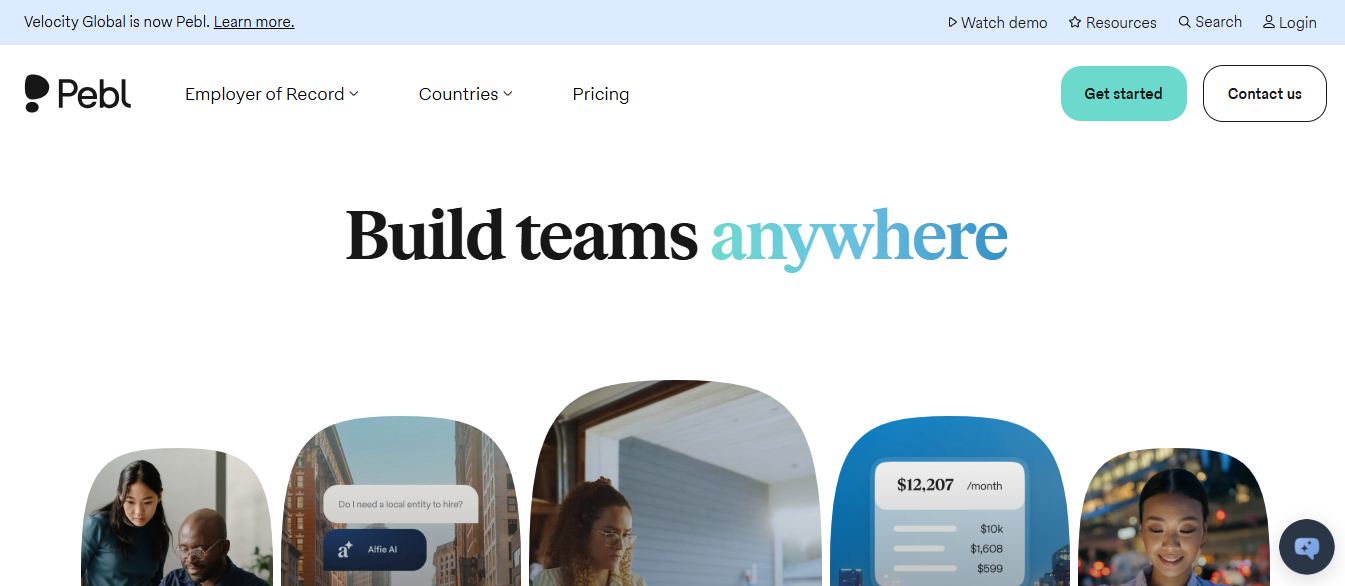Expand the Countries dropdown chevron
The height and width of the screenshot is (586, 1345).
tap(508, 94)
